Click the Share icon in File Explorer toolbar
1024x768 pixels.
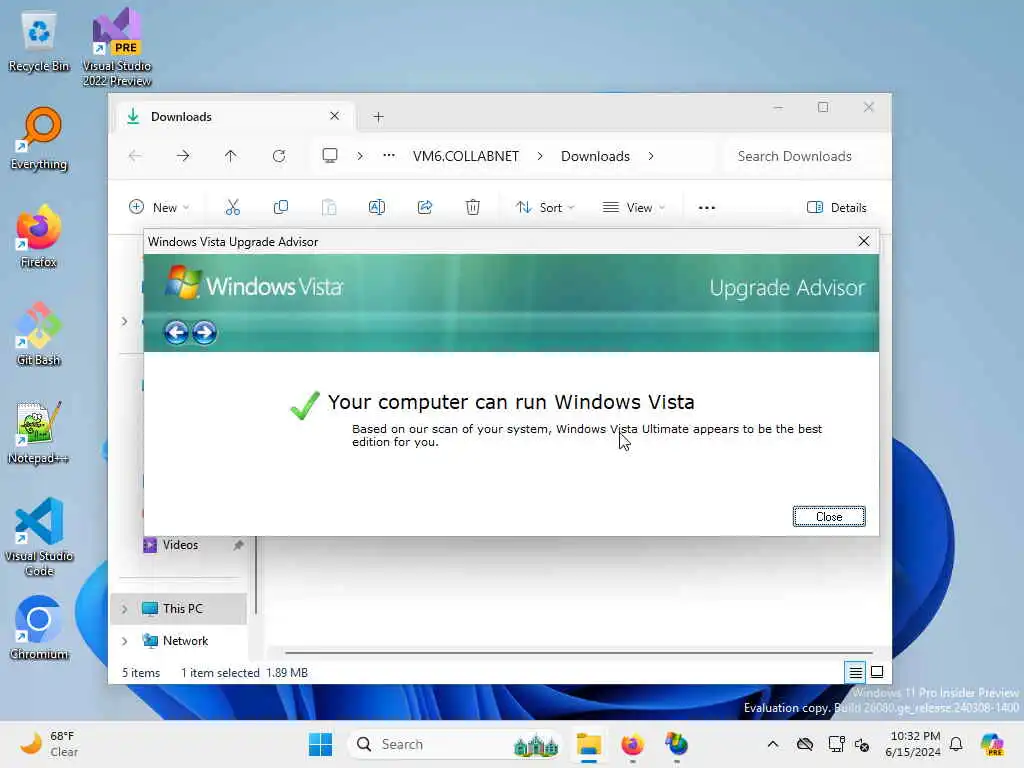click(425, 207)
